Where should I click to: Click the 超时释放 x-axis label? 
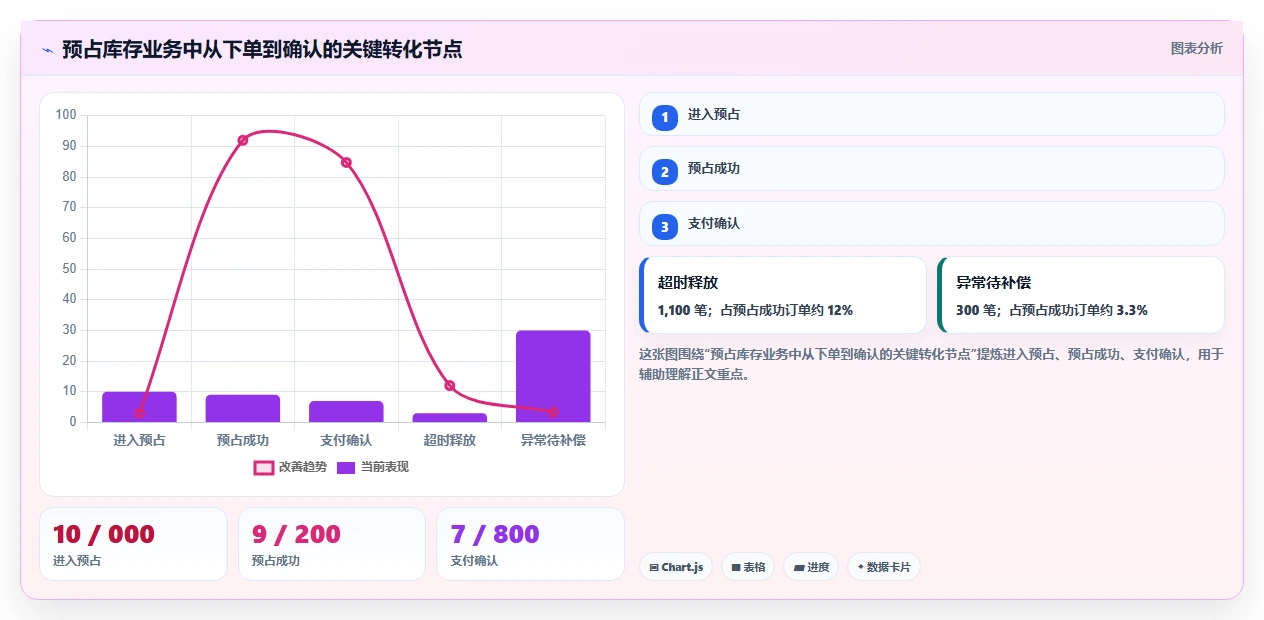[450, 440]
